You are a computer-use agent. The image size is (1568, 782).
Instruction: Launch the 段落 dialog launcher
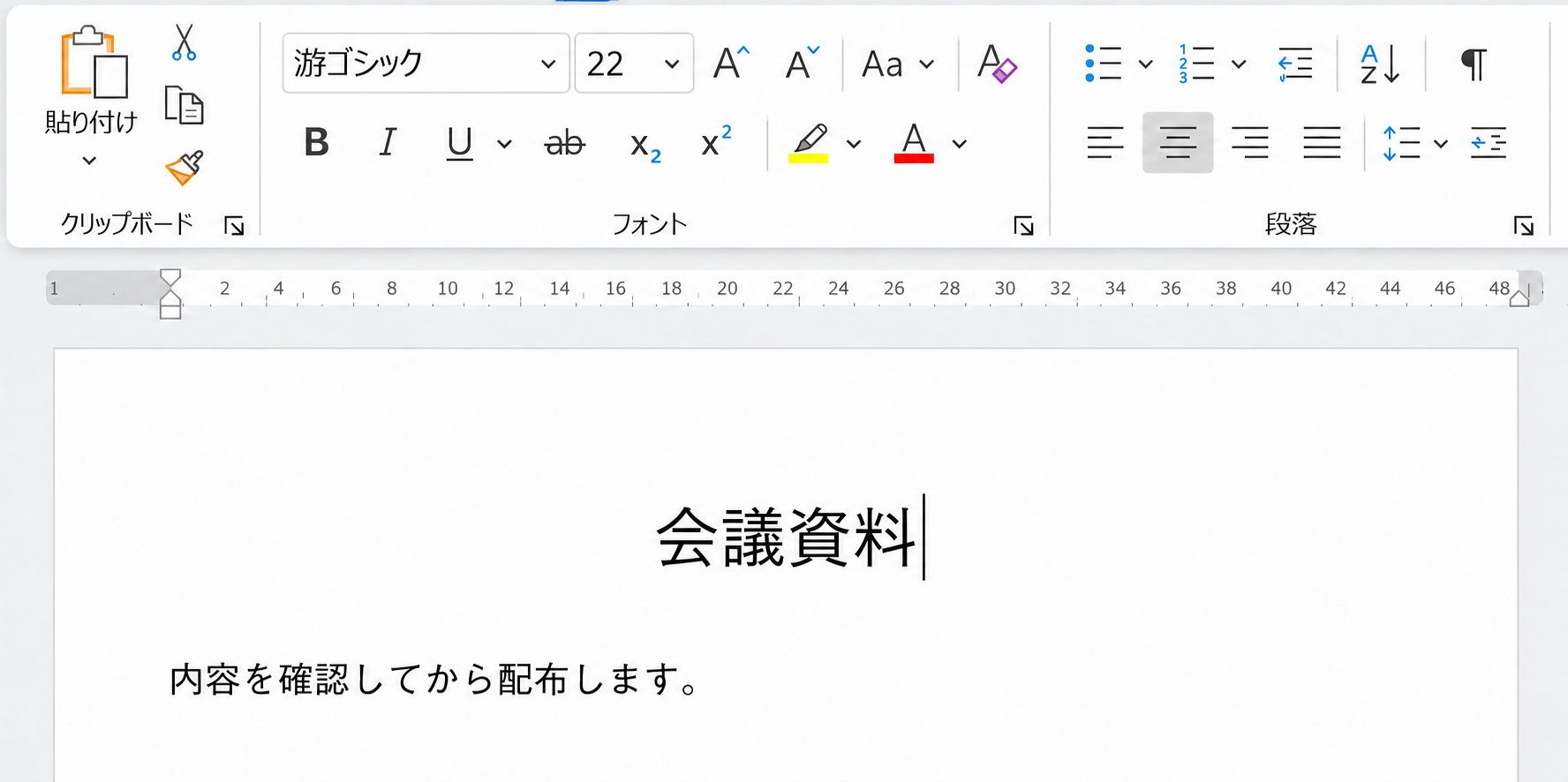click(x=1523, y=226)
